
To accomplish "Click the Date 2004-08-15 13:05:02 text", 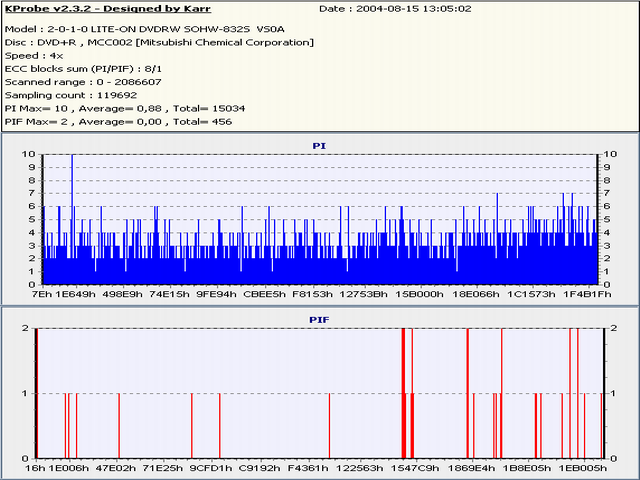I will click(395, 9).
